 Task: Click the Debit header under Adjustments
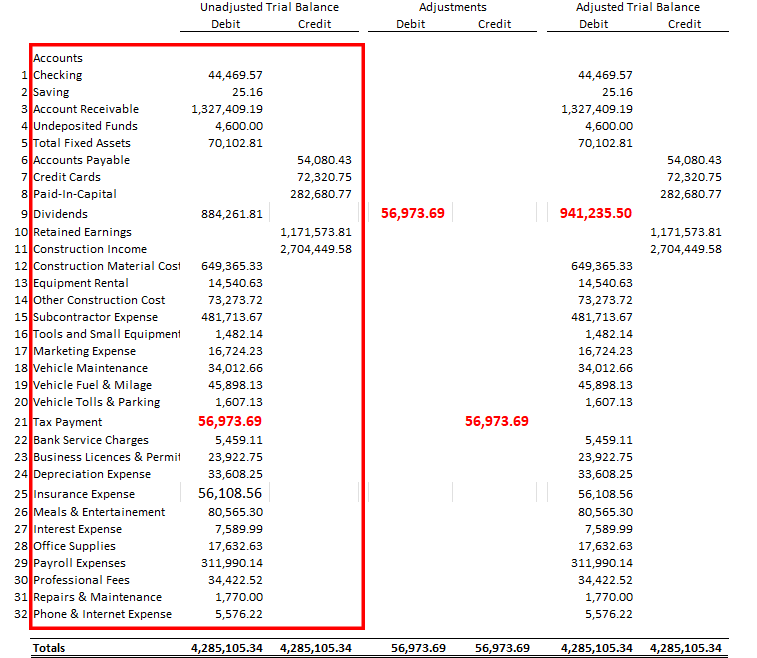point(410,24)
